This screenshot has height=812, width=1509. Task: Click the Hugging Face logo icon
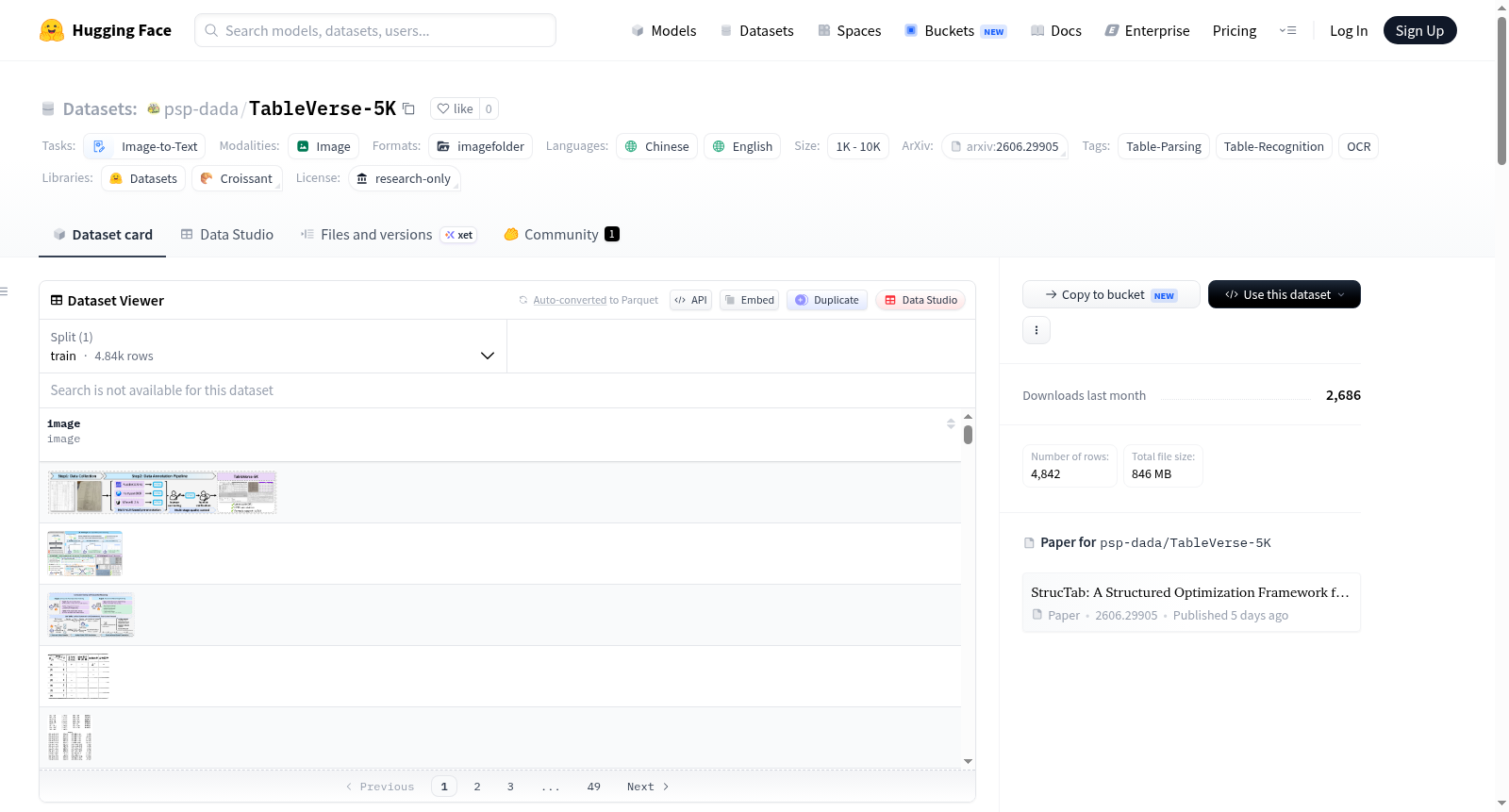[52, 30]
